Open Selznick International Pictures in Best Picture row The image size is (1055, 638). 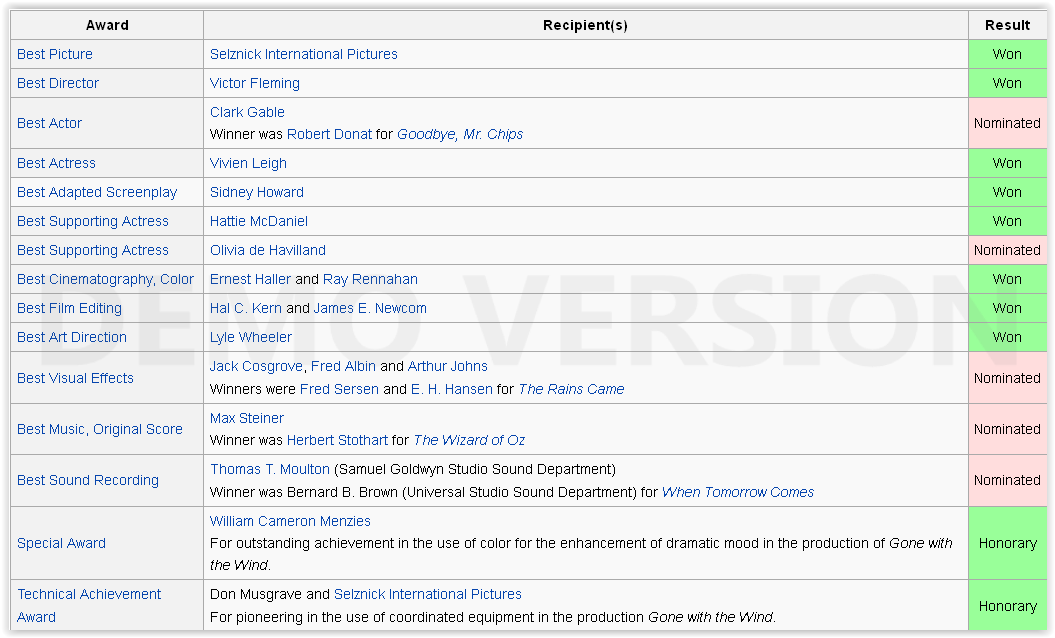pyautogui.click(x=303, y=54)
